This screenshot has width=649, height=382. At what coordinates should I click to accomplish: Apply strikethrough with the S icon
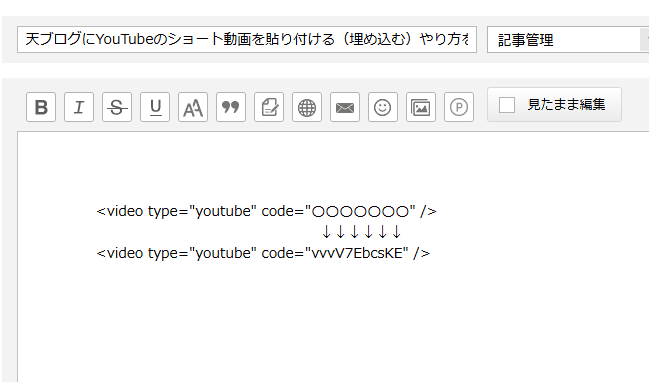pyautogui.click(x=117, y=107)
